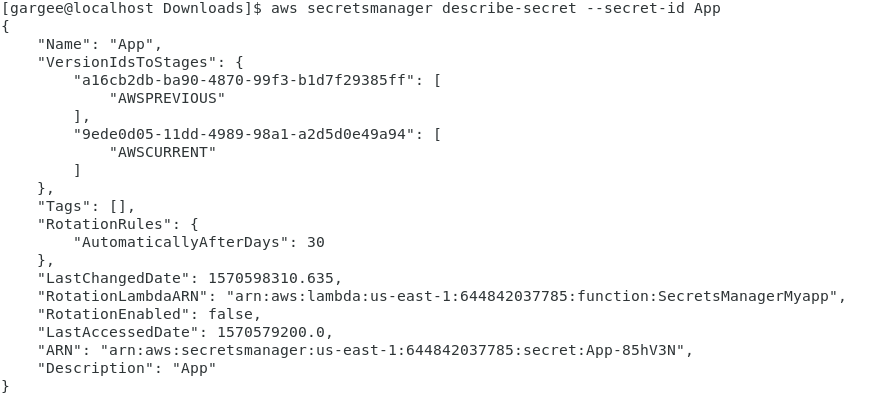The image size is (879, 395).
Task: Click version ID starting a16cb2db
Action: click(244, 80)
